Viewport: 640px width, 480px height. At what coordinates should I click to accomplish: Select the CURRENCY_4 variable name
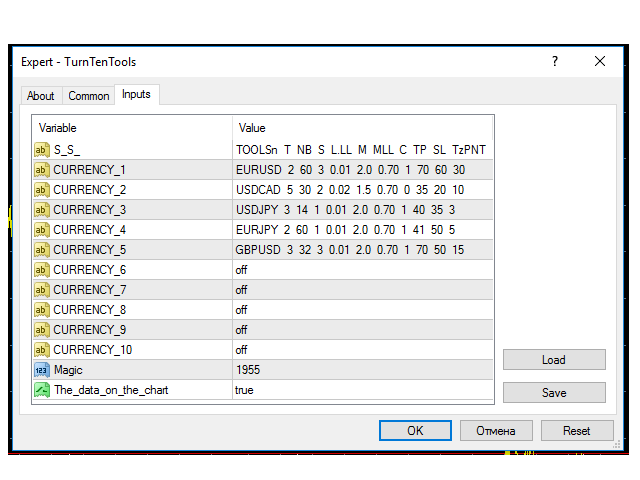[x=89, y=230]
